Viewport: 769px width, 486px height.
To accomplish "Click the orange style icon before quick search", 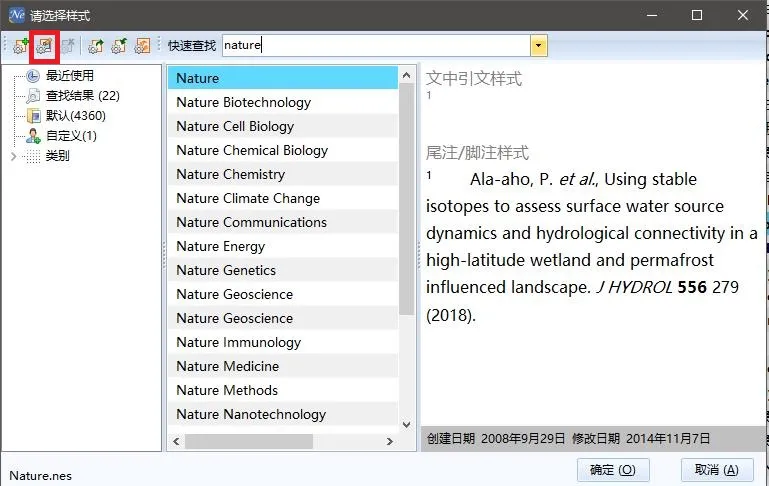I will pos(142,46).
